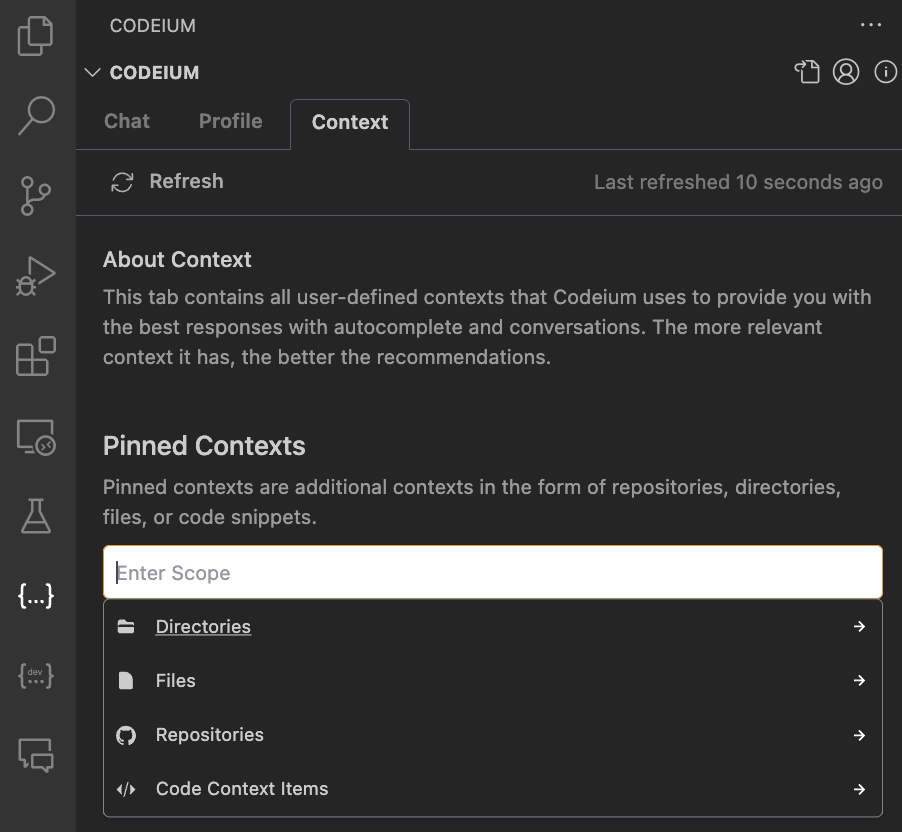Click the 'About Context' heading
The height and width of the screenshot is (832, 902).
(x=177, y=259)
